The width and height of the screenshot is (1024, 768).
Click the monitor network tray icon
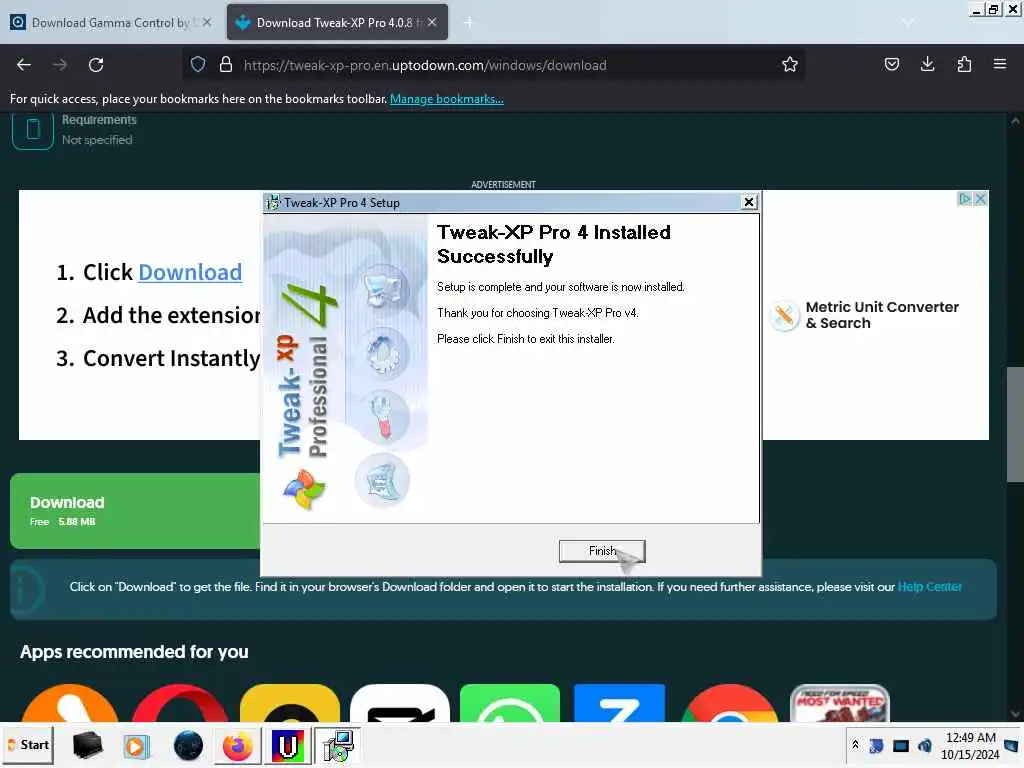901,745
